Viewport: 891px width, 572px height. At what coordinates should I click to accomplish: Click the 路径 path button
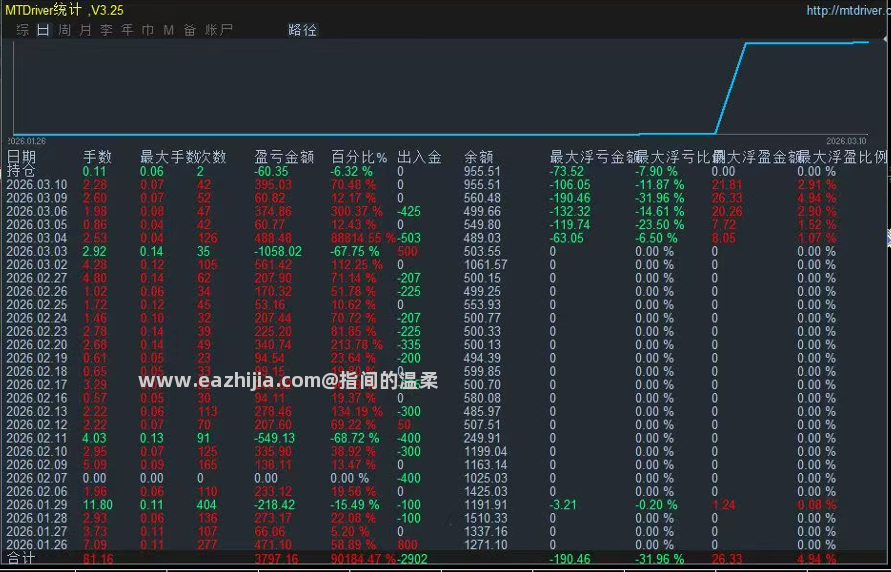(x=302, y=30)
